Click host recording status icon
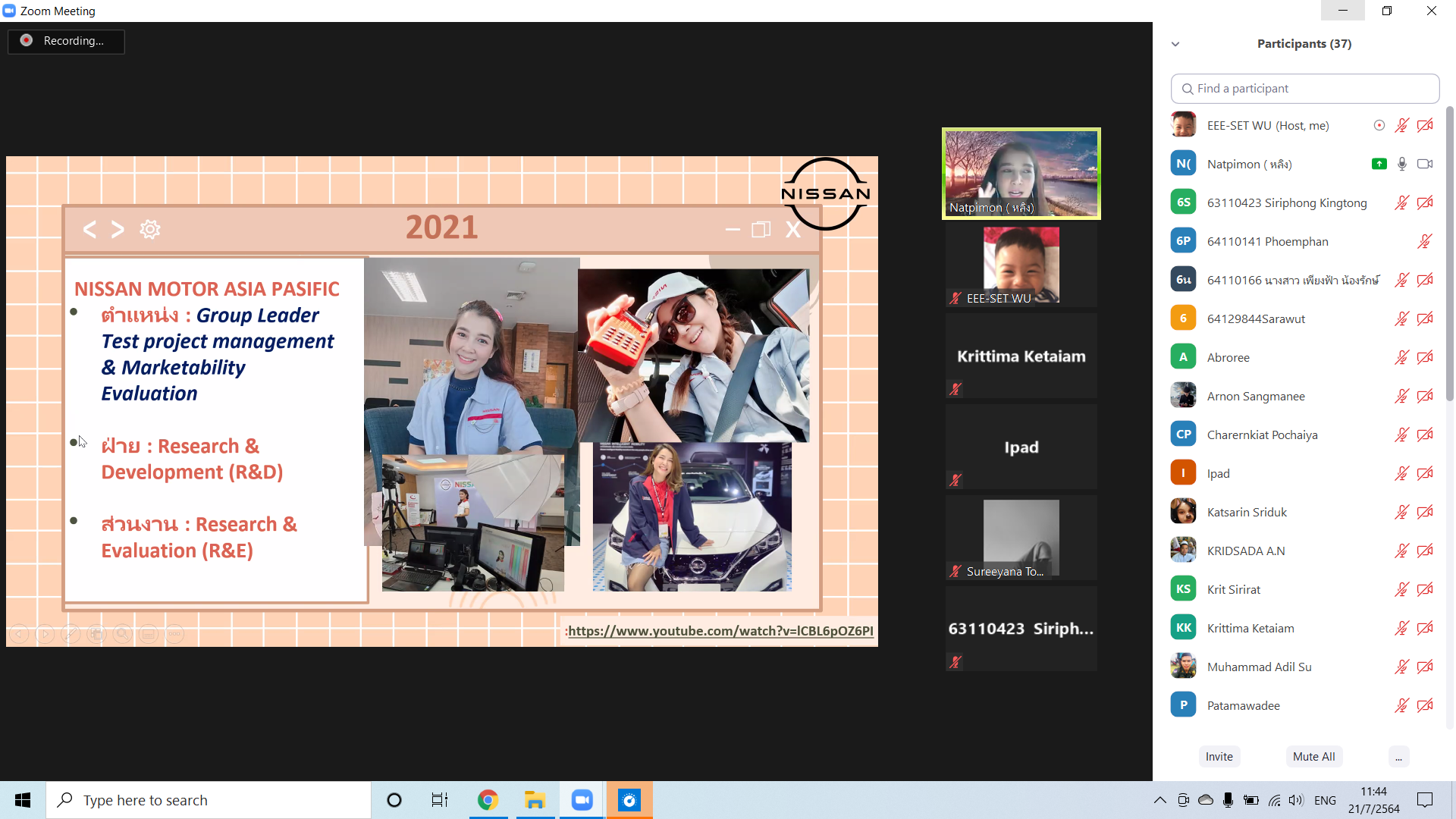This screenshot has height=819, width=1456. 1379,125
